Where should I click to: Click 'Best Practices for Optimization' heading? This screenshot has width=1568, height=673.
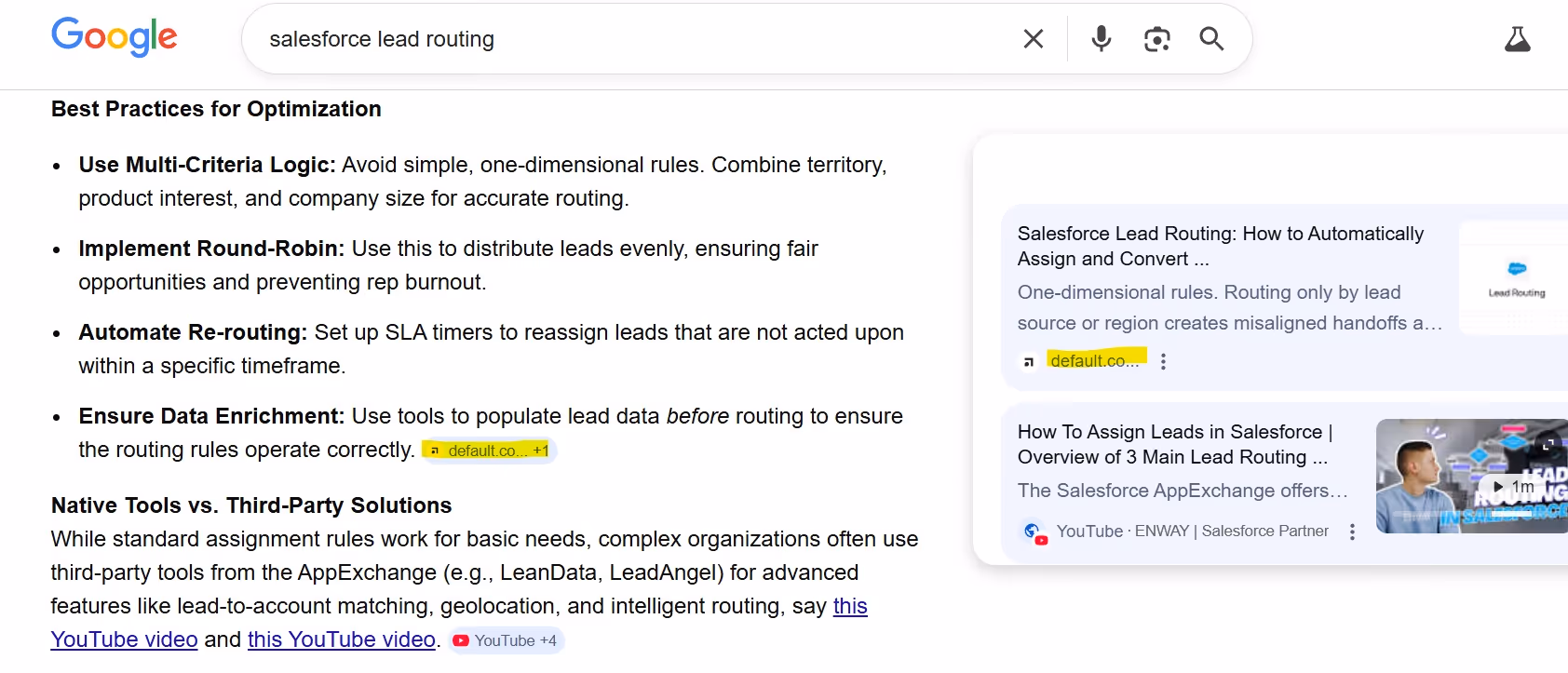click(x=216, y=109)
